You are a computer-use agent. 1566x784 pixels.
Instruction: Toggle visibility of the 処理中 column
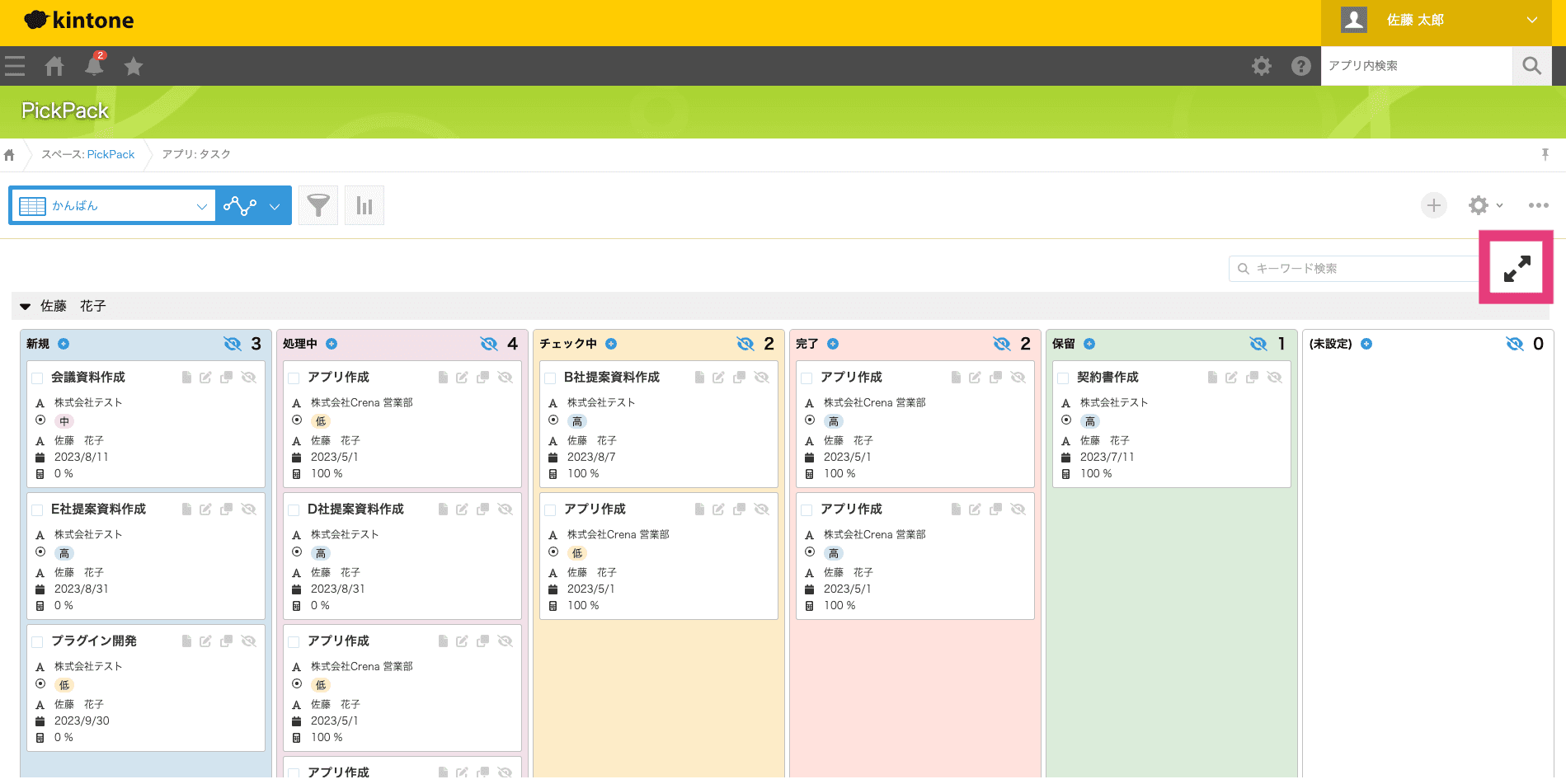pyautogui.click(x=489, y=344)
